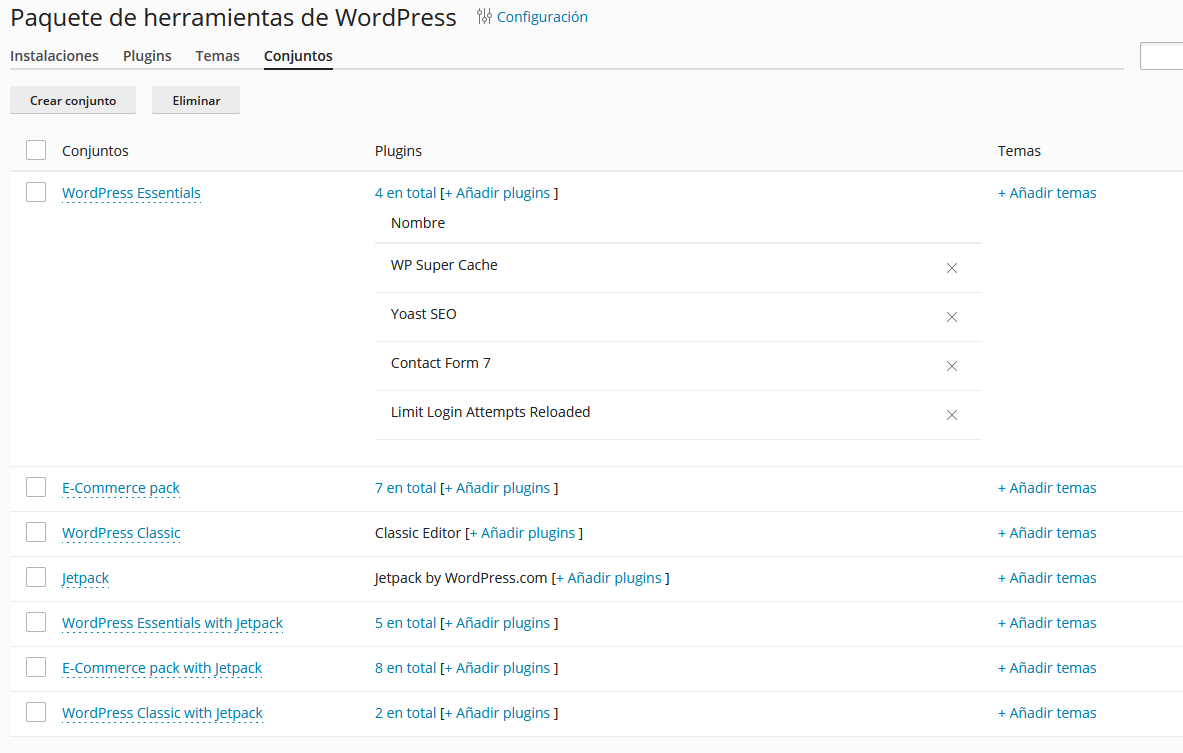The height and width of the screenshot is (753, 1183).
Task: Check the Jetpack row checkbox
Action: point(35,577)
